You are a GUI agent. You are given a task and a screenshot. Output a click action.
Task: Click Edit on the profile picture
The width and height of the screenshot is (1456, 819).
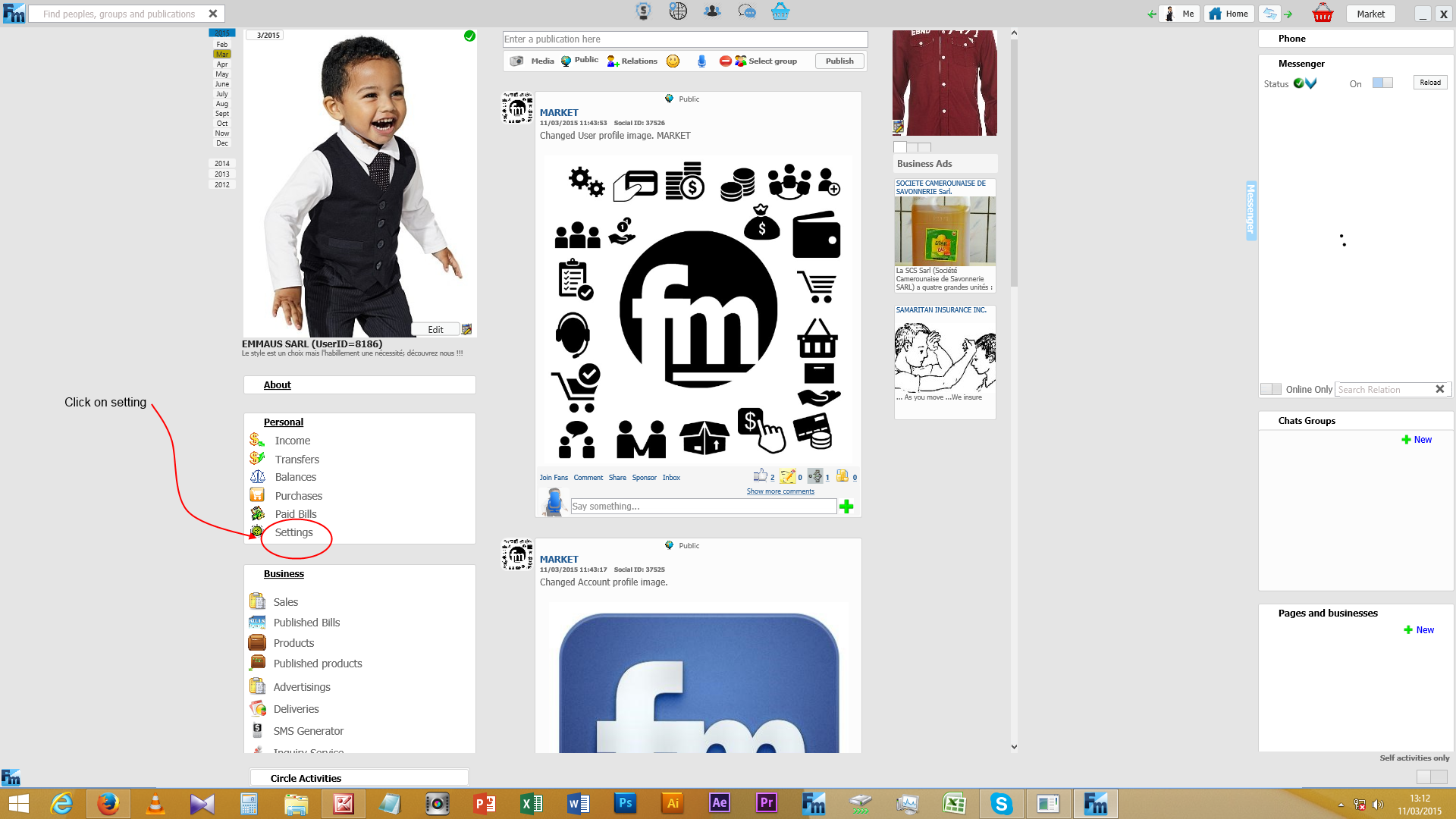pyautogui.click(x=435, y=330)
